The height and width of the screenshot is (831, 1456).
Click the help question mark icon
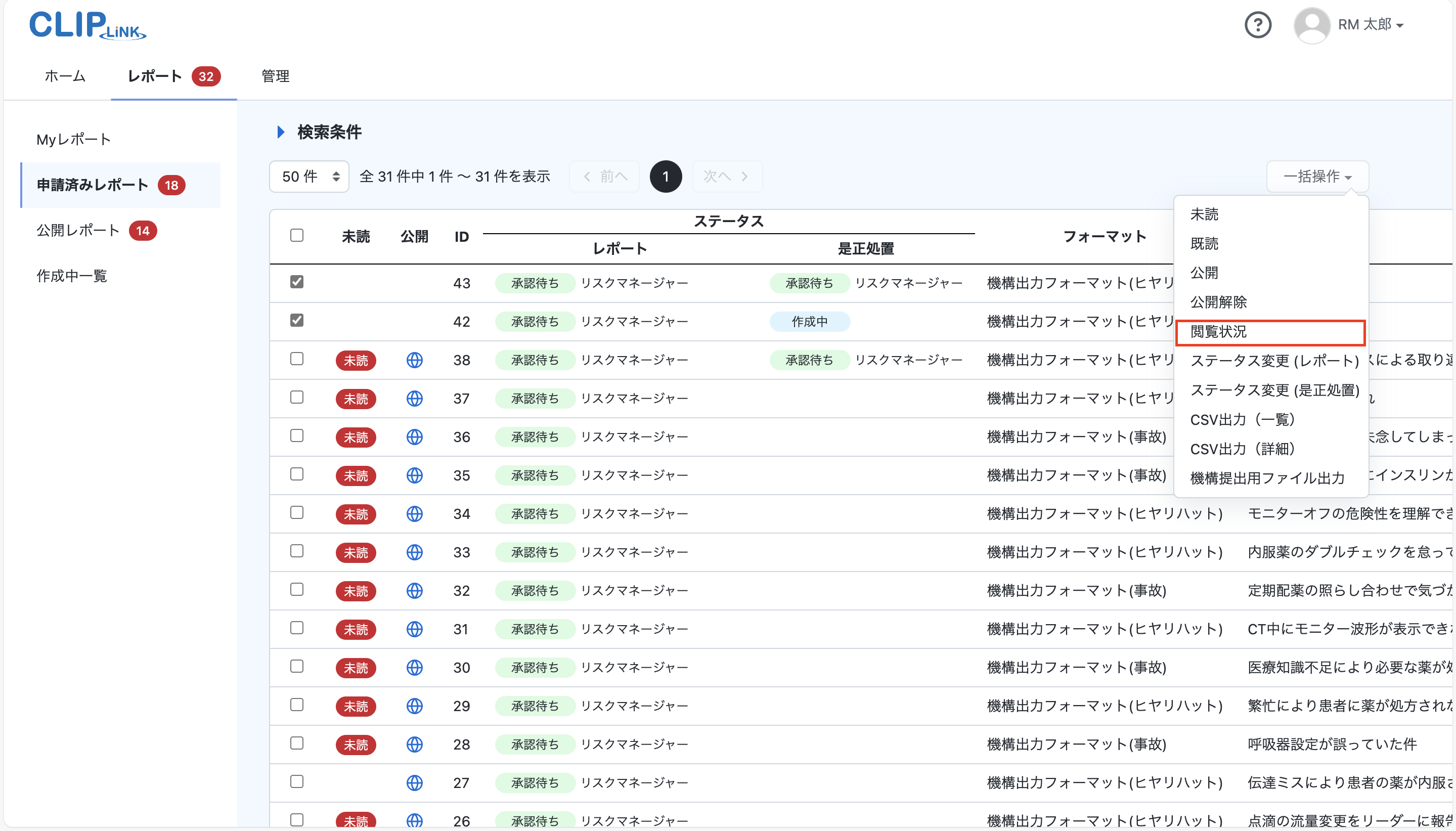[1257, 25]
